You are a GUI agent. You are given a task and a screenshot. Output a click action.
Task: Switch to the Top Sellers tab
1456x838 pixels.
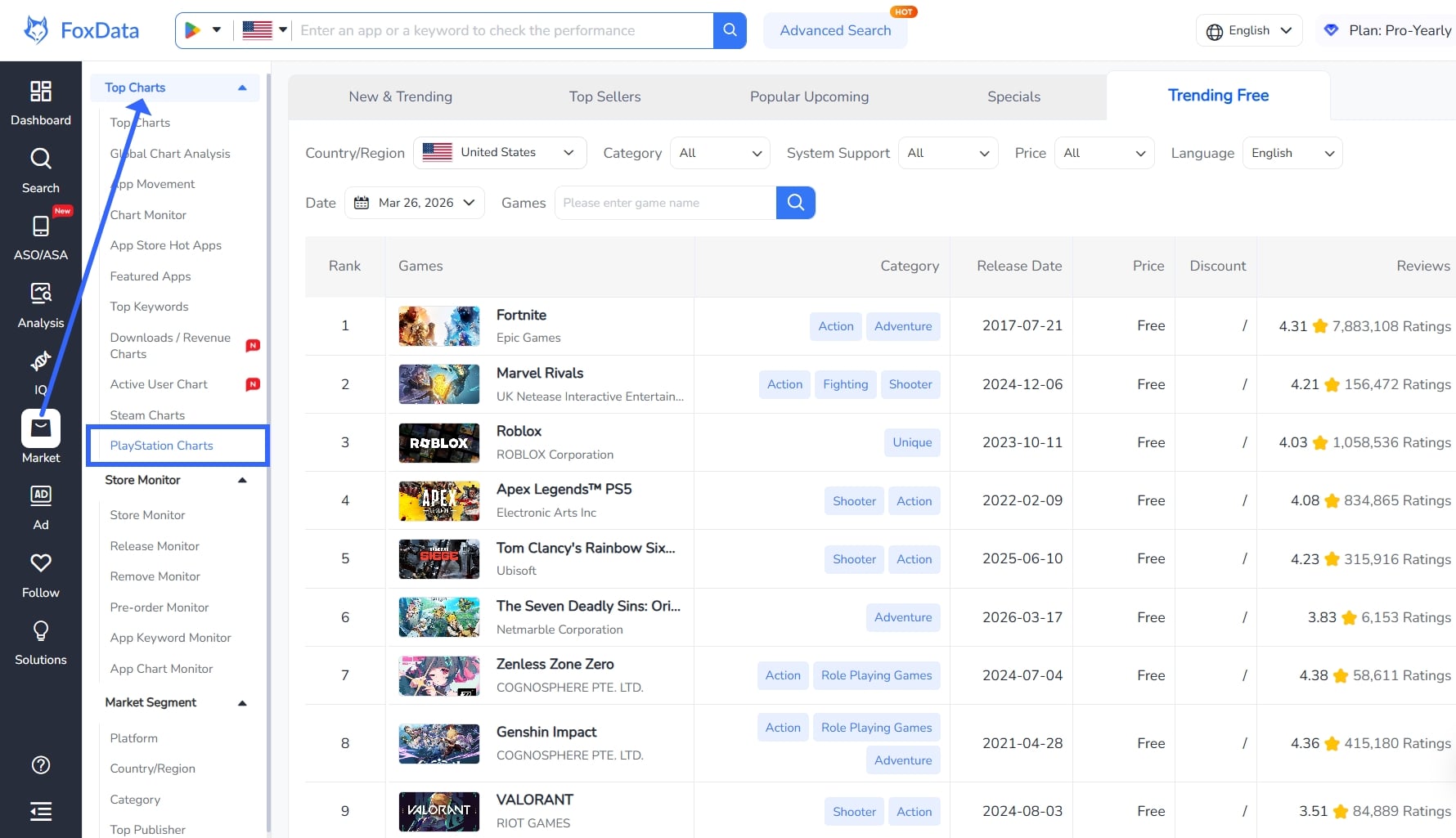(604, 96)
